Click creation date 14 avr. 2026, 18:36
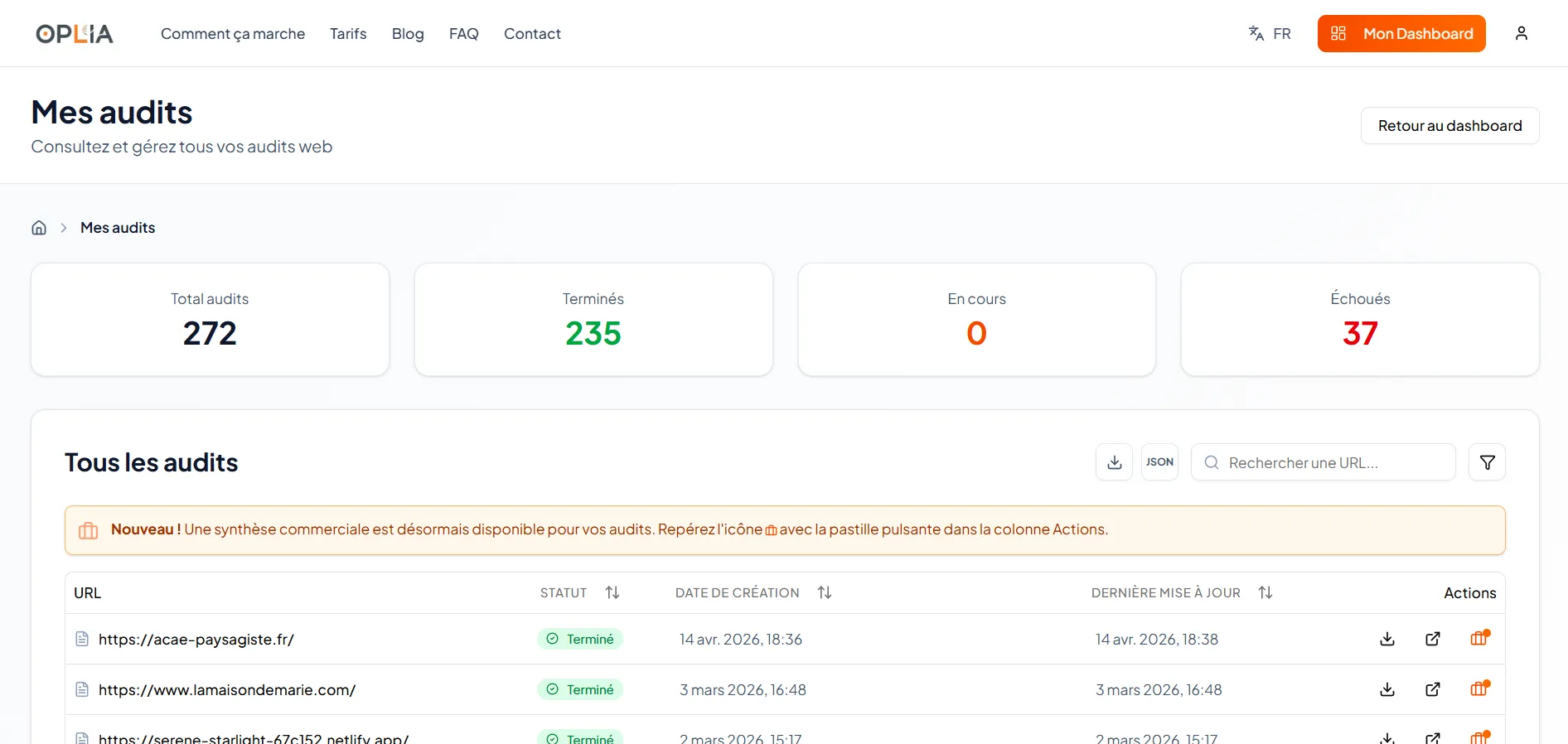The width and height of the screenshot is (1568, 744). pos(741,640)
